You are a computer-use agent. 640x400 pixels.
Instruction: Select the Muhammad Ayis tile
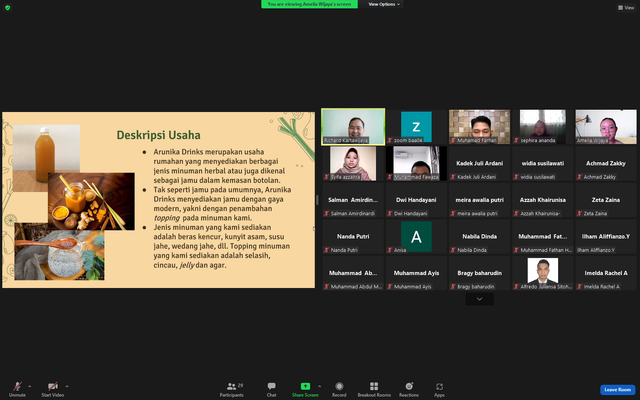click(x=416, y=273)
